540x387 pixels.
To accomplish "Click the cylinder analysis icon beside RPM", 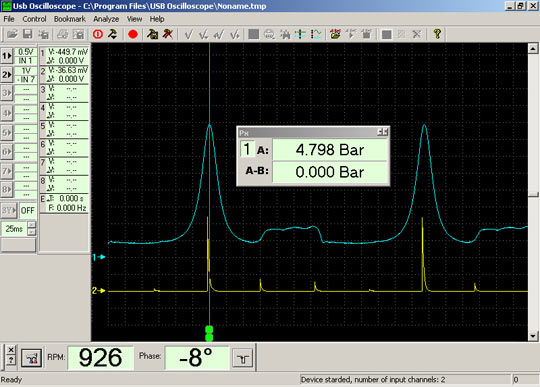I will point(32,358).
